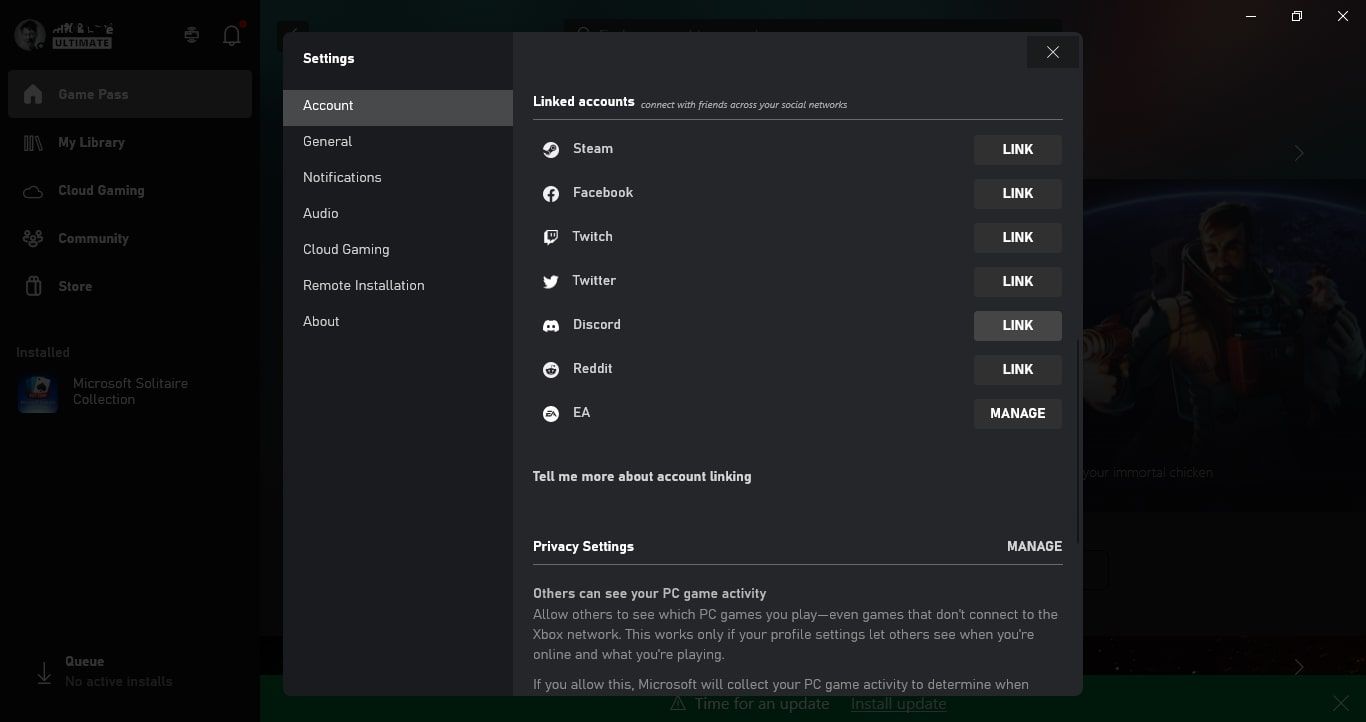
Task: Click the 'Installed' section label
Action: point(43,353)
